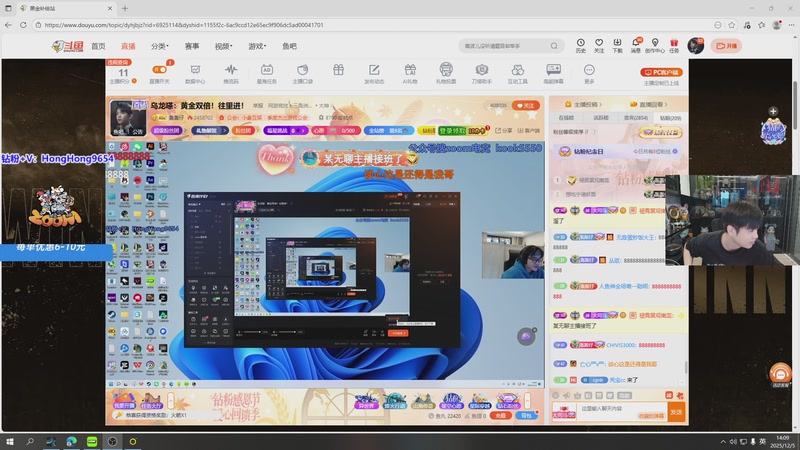
Task: Click the browser address bar URL
Action: pos(184,24)
